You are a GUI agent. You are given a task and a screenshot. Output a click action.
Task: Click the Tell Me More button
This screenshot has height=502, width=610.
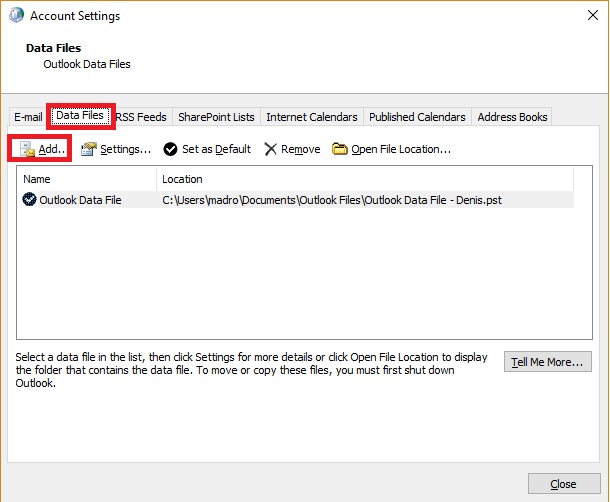[x=549, y=361]
